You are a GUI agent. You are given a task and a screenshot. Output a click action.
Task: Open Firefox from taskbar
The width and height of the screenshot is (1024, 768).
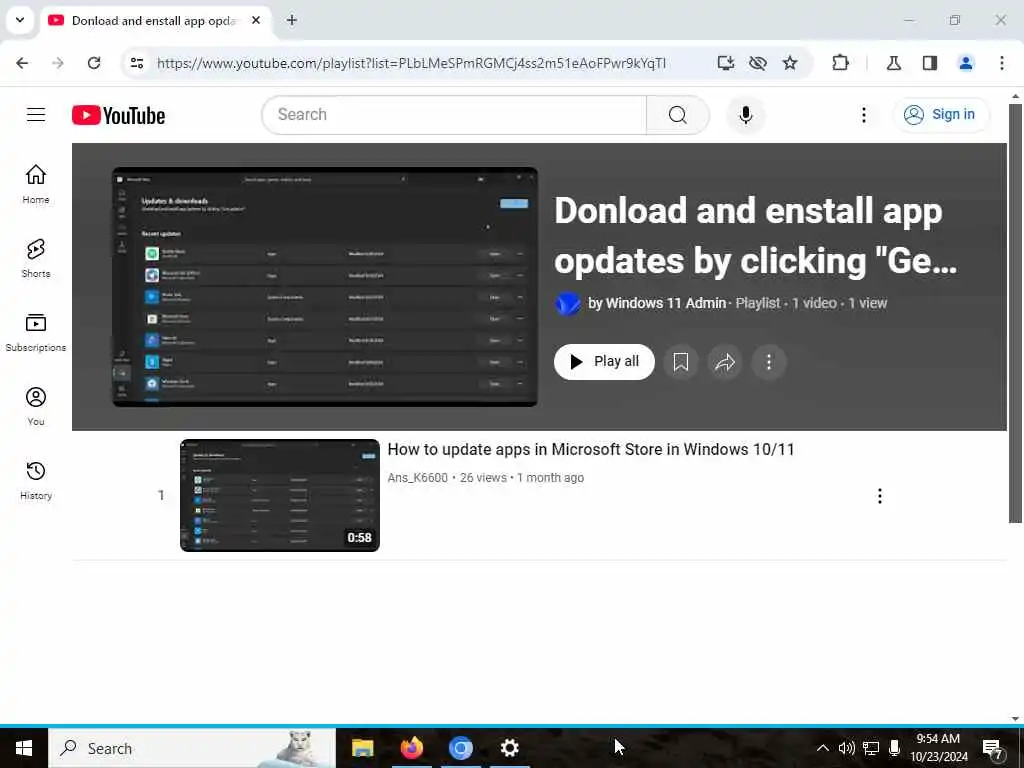pyautogui.click(x=411, y=748)
